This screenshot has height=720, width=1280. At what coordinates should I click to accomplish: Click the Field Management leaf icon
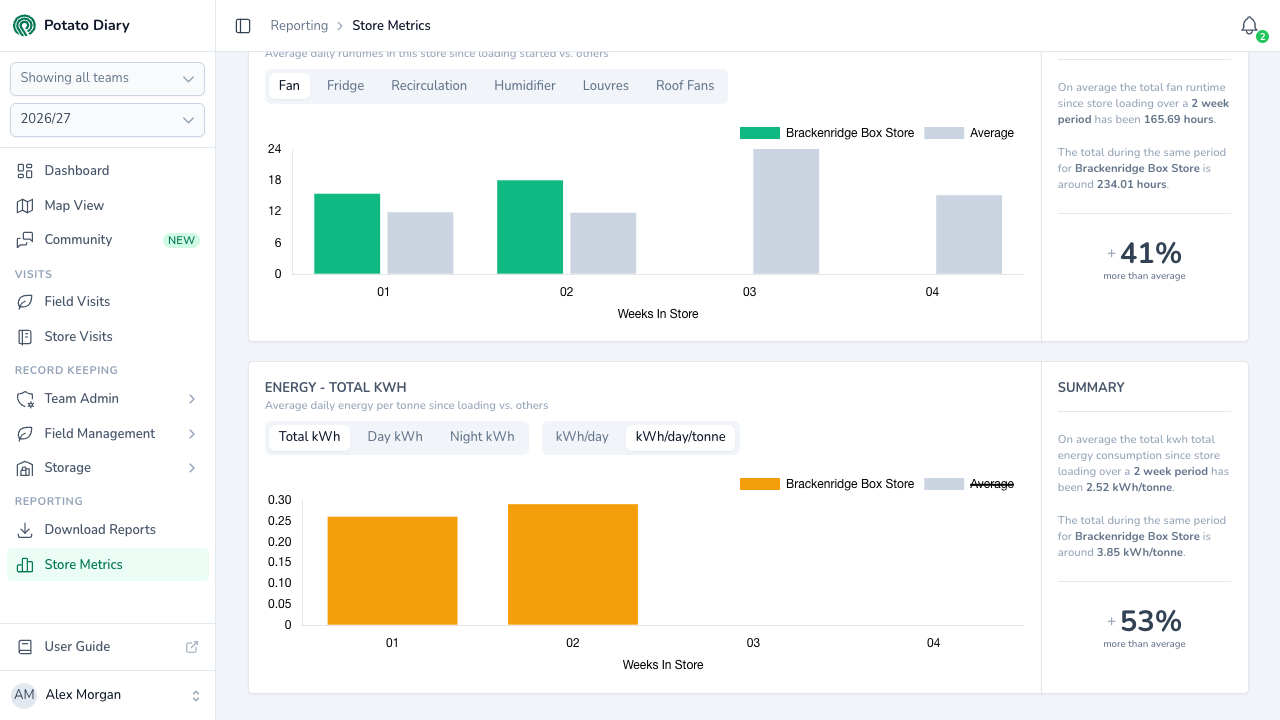pos(25,434)
